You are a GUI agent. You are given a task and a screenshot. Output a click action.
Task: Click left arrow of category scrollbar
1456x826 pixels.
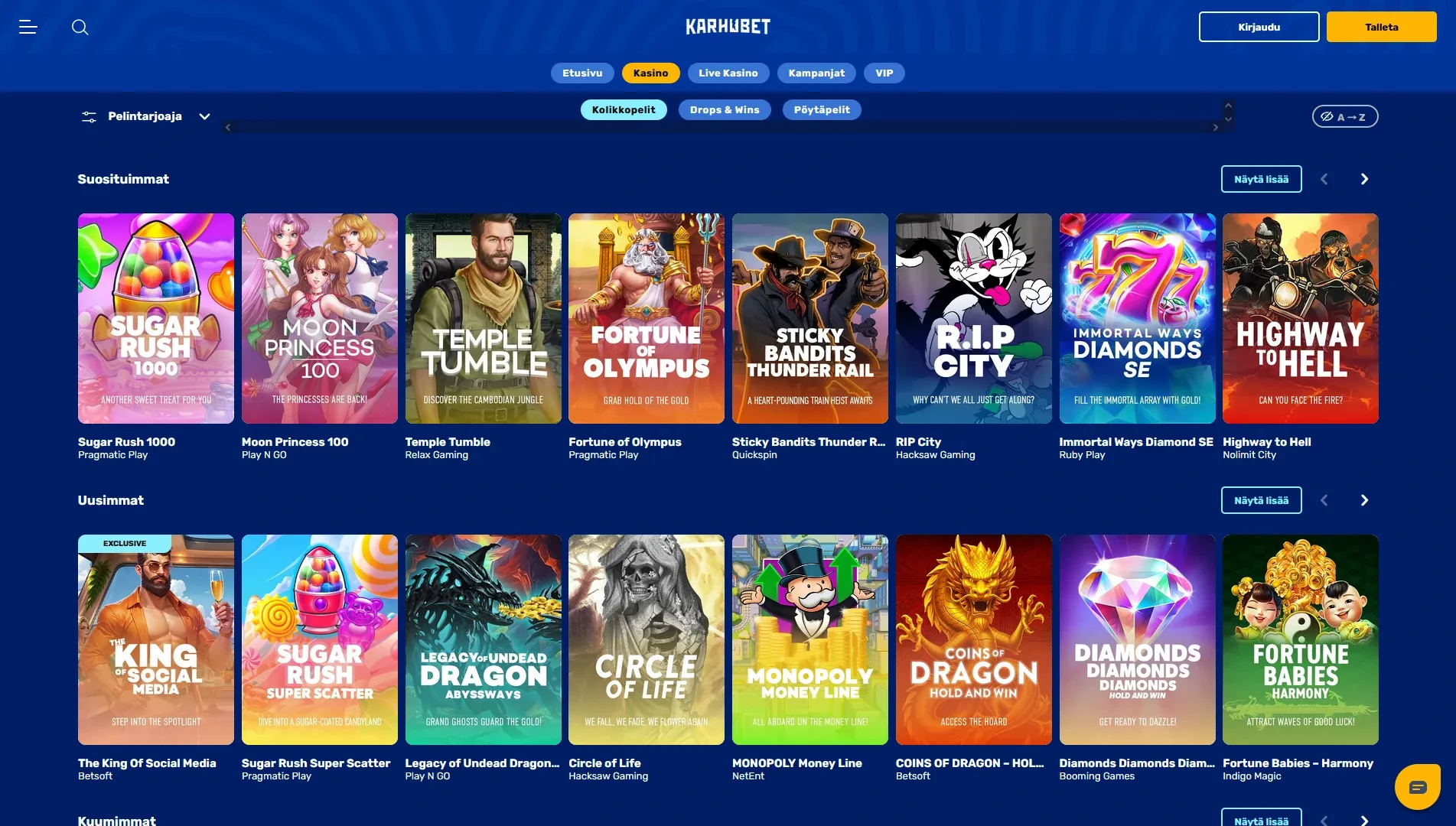228,128
